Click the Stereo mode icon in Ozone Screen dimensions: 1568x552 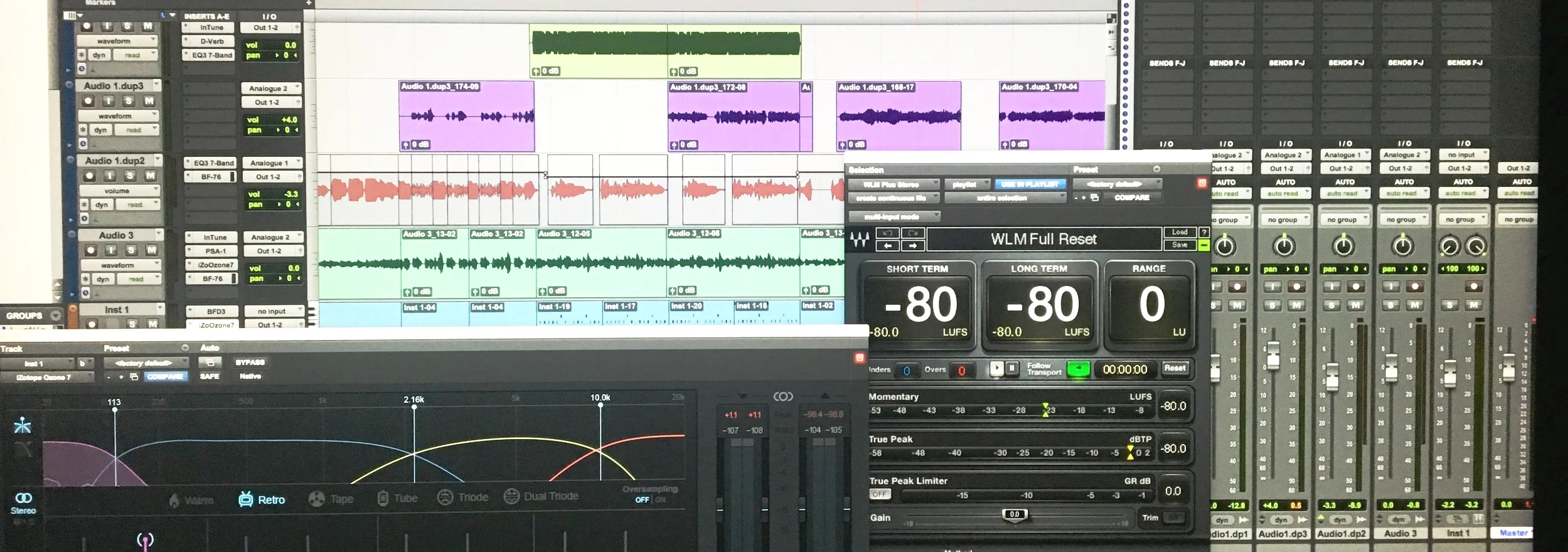coord(23,502)
